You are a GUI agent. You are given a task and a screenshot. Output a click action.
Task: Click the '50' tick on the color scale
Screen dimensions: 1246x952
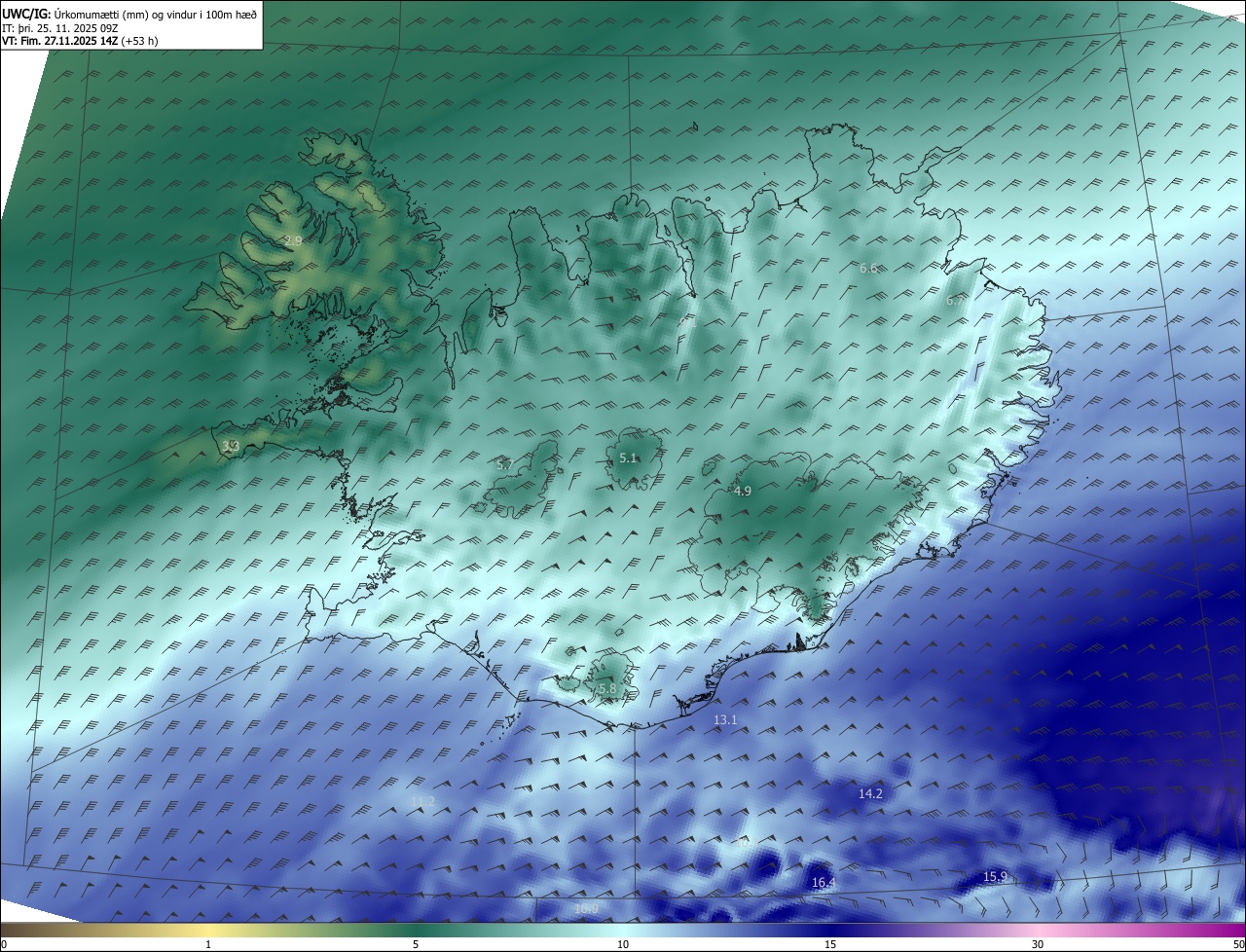pyautogui.click(x=1238, y=944)
